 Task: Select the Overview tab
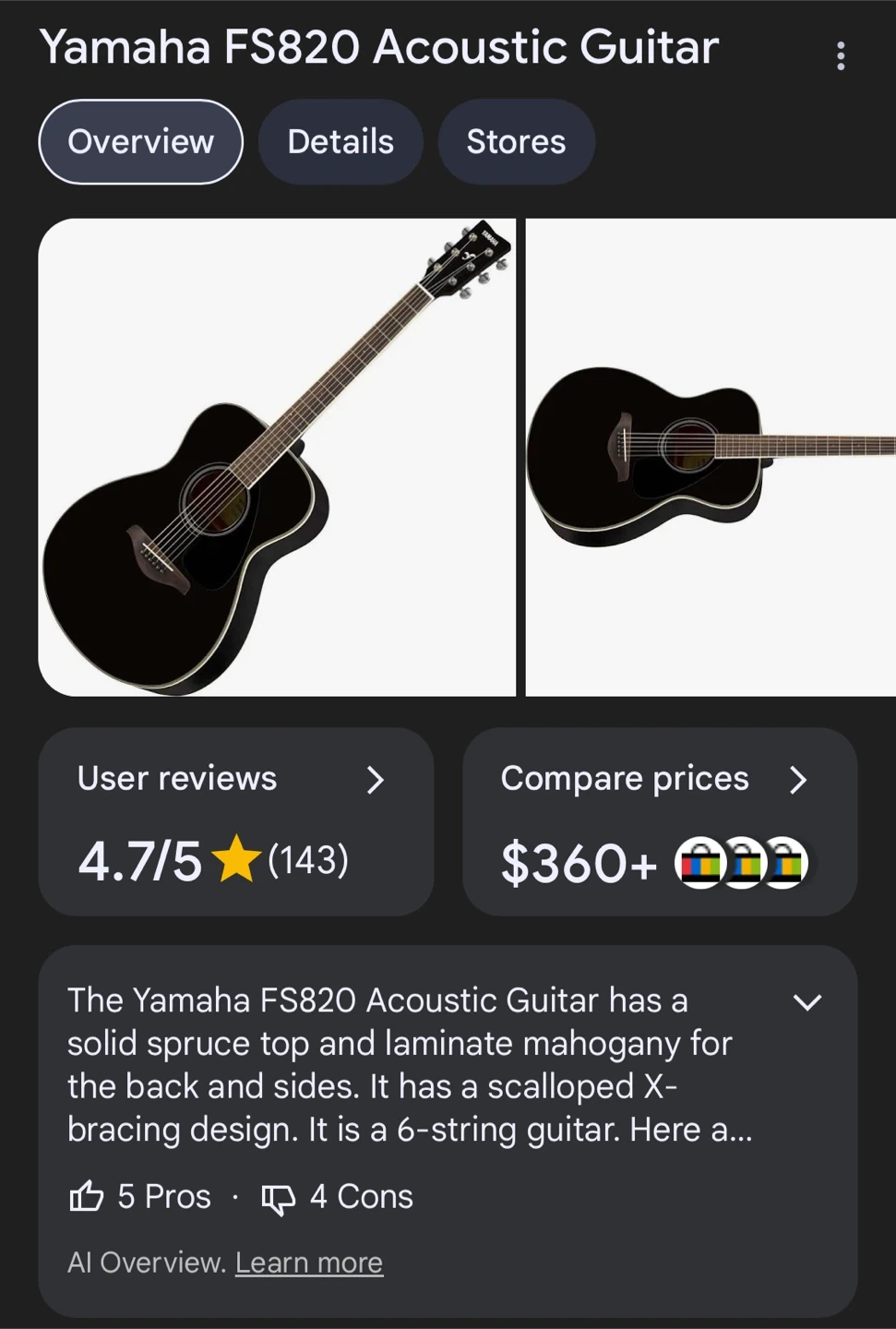(140, 142)
